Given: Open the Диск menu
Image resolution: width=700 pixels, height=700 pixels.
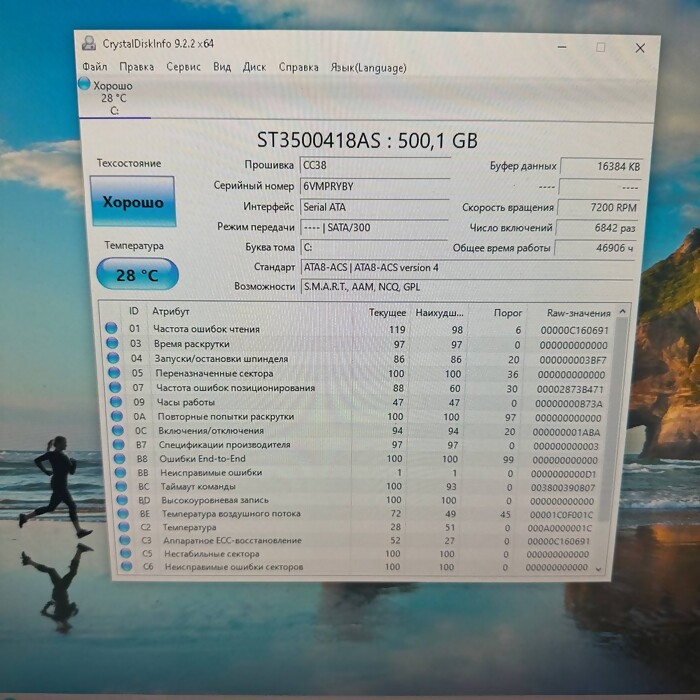Looking at the screenshot, I should [x=254, y=67].
